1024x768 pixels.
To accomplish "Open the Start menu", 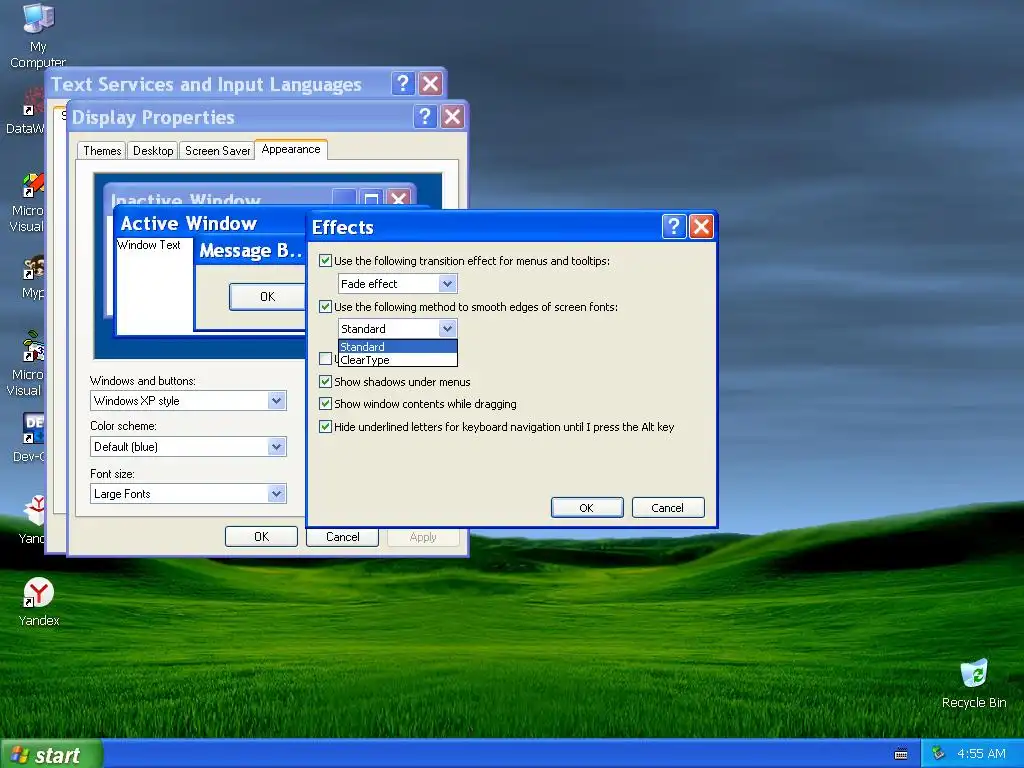I will (x=51, y=754).
